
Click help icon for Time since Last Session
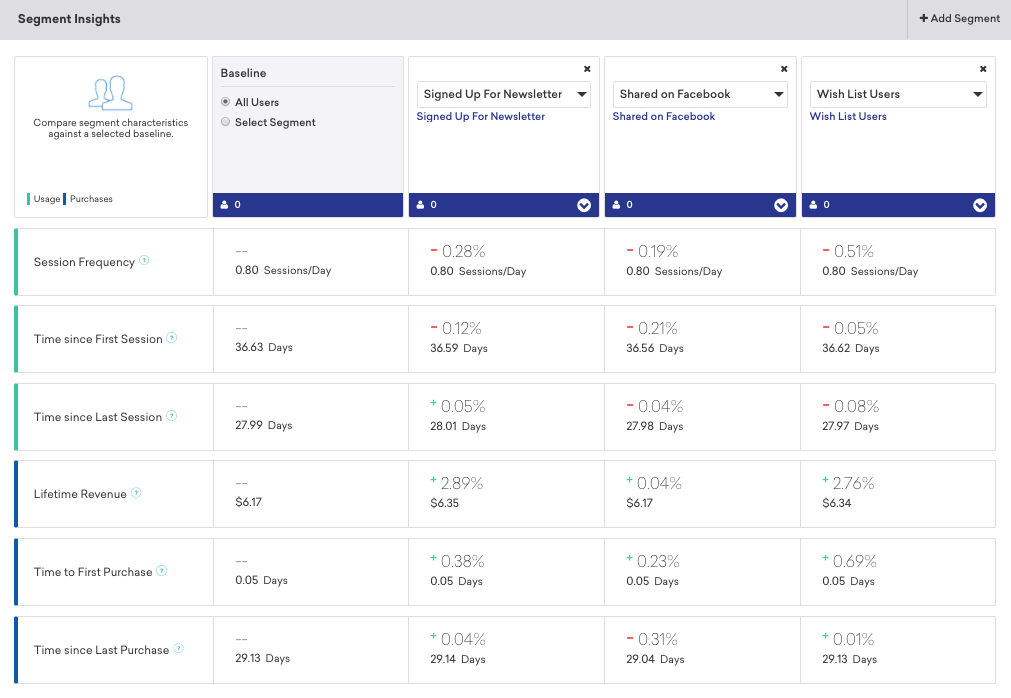(x=172, y=416)
